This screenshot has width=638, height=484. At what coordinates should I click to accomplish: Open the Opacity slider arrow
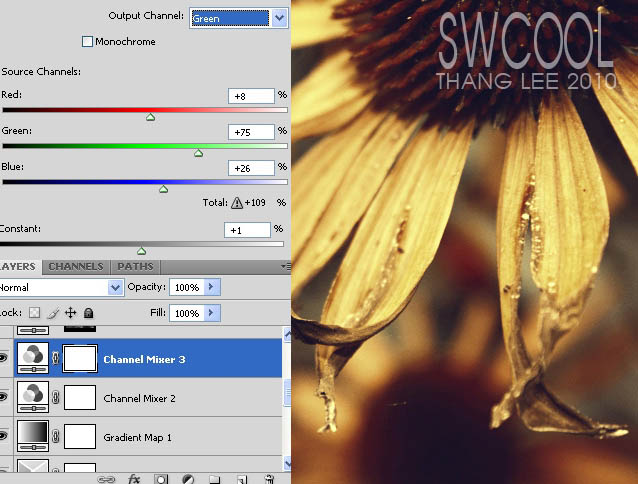point(212,287)
